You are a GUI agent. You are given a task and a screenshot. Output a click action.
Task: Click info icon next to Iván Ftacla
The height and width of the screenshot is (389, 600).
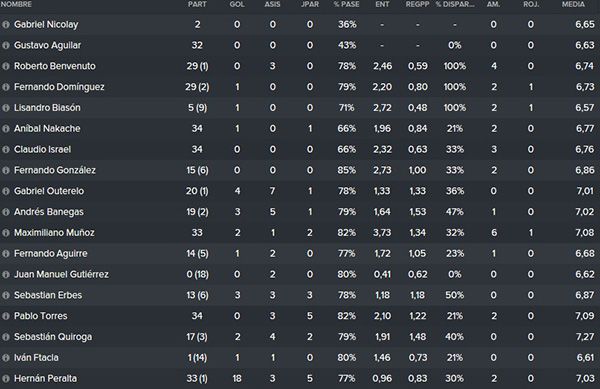(6, 358)
